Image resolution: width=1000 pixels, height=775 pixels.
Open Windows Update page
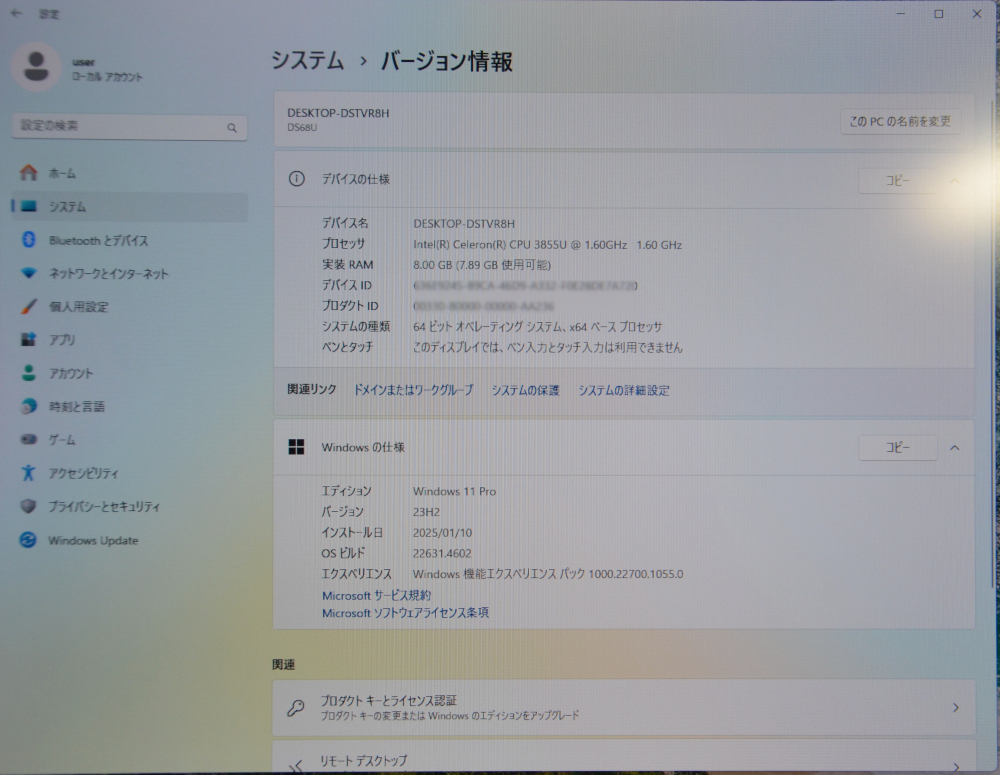pyautogui.click(x=129, y=540)
